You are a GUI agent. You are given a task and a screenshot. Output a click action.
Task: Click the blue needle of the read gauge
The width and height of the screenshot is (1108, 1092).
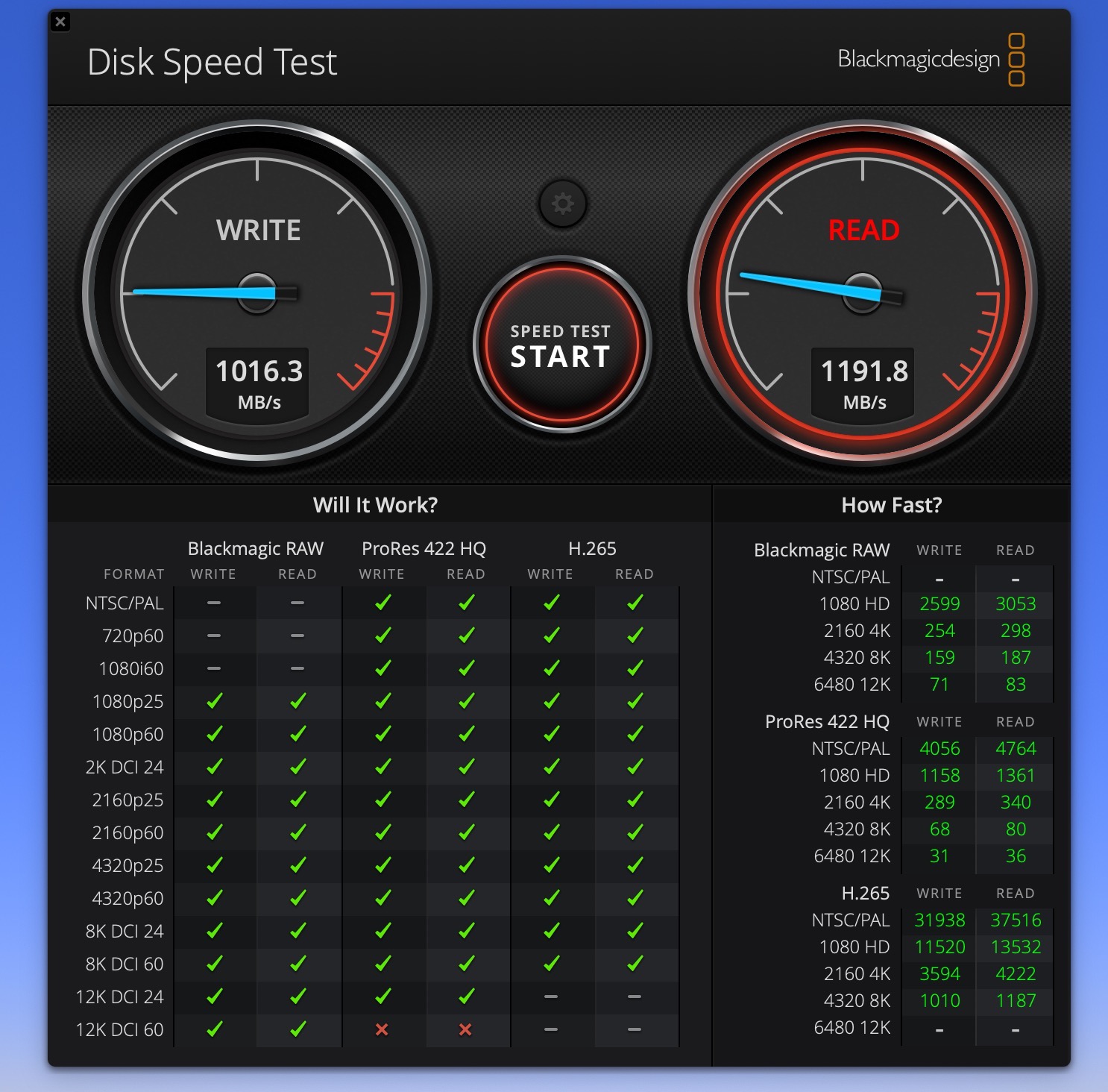coord(810,286)
